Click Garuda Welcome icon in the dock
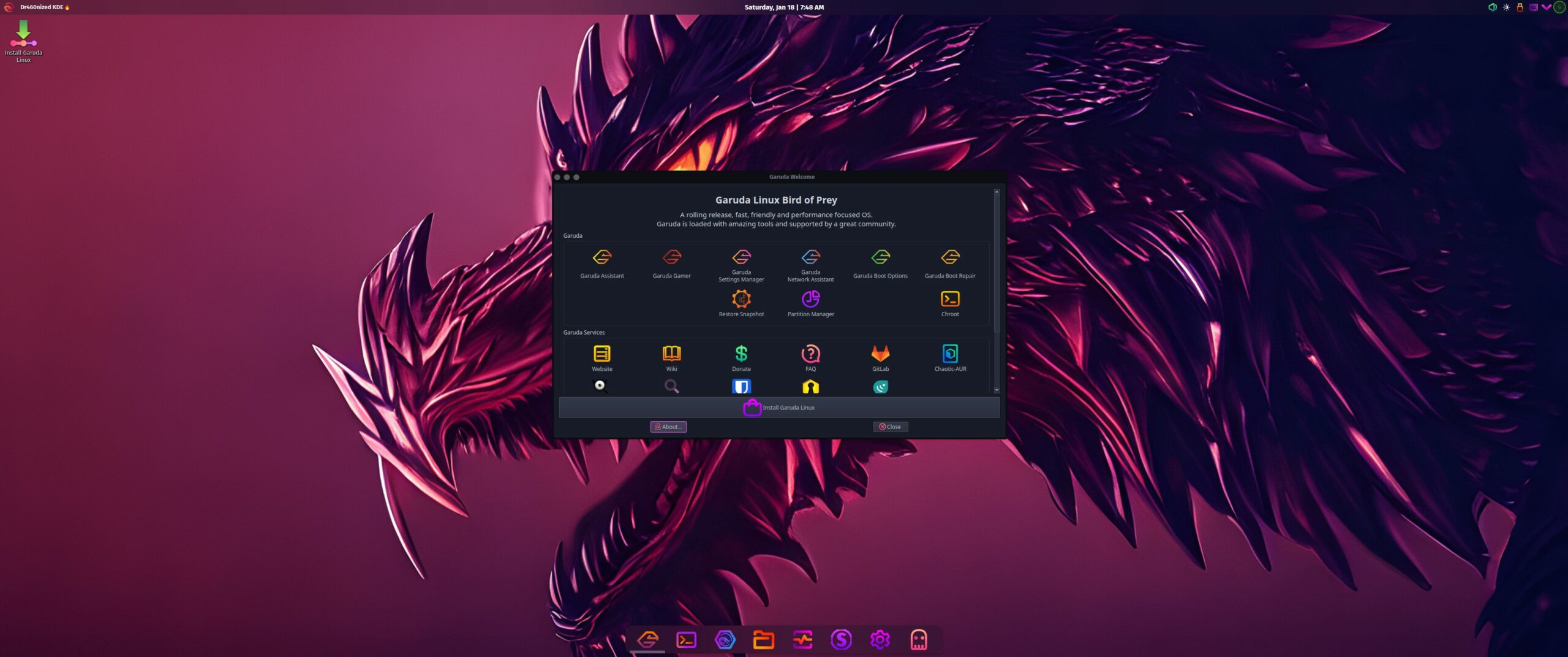Image resolution: width=1568 pixels, height=657 pixels. (647, 640)
